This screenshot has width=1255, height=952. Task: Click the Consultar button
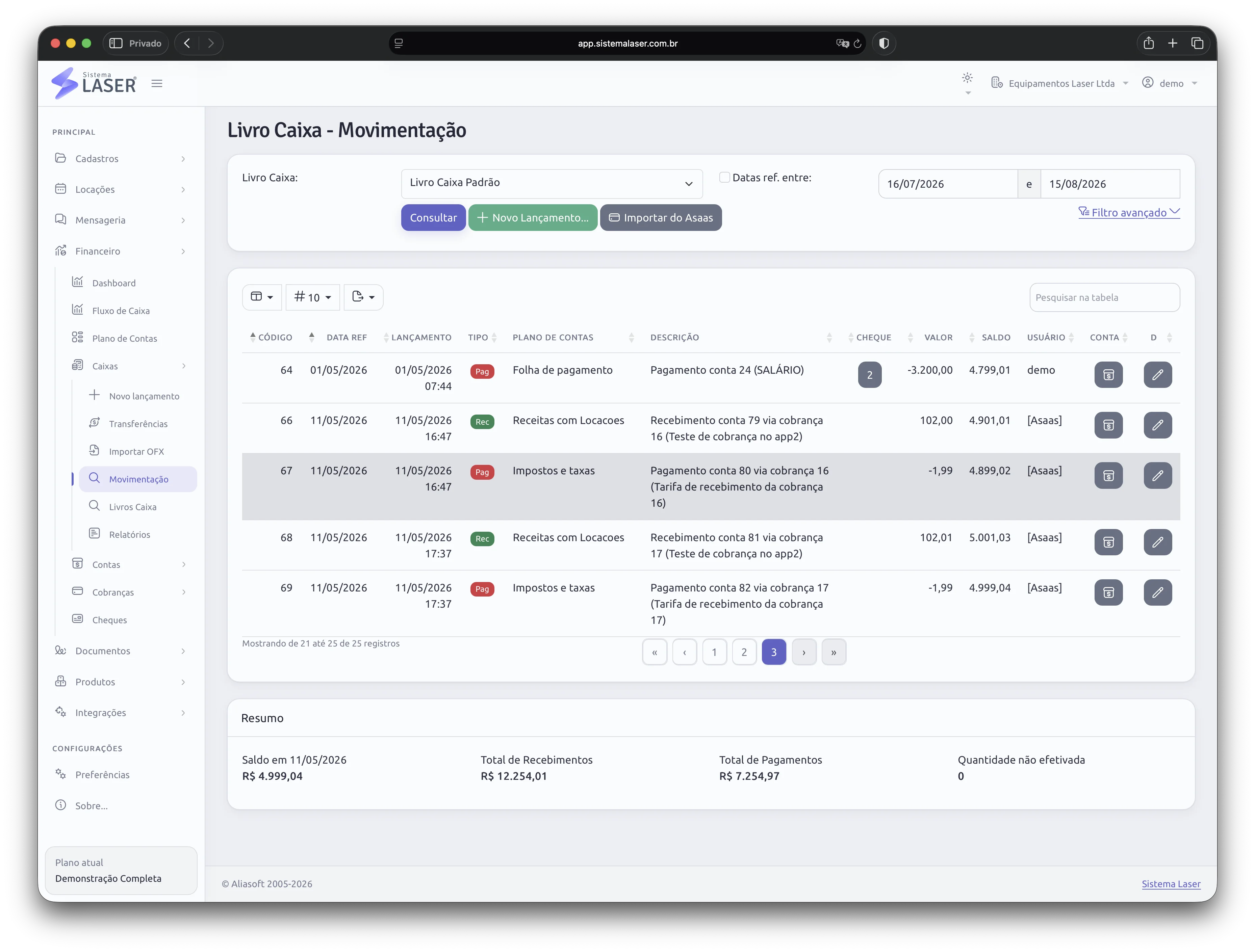pos(433,218)
